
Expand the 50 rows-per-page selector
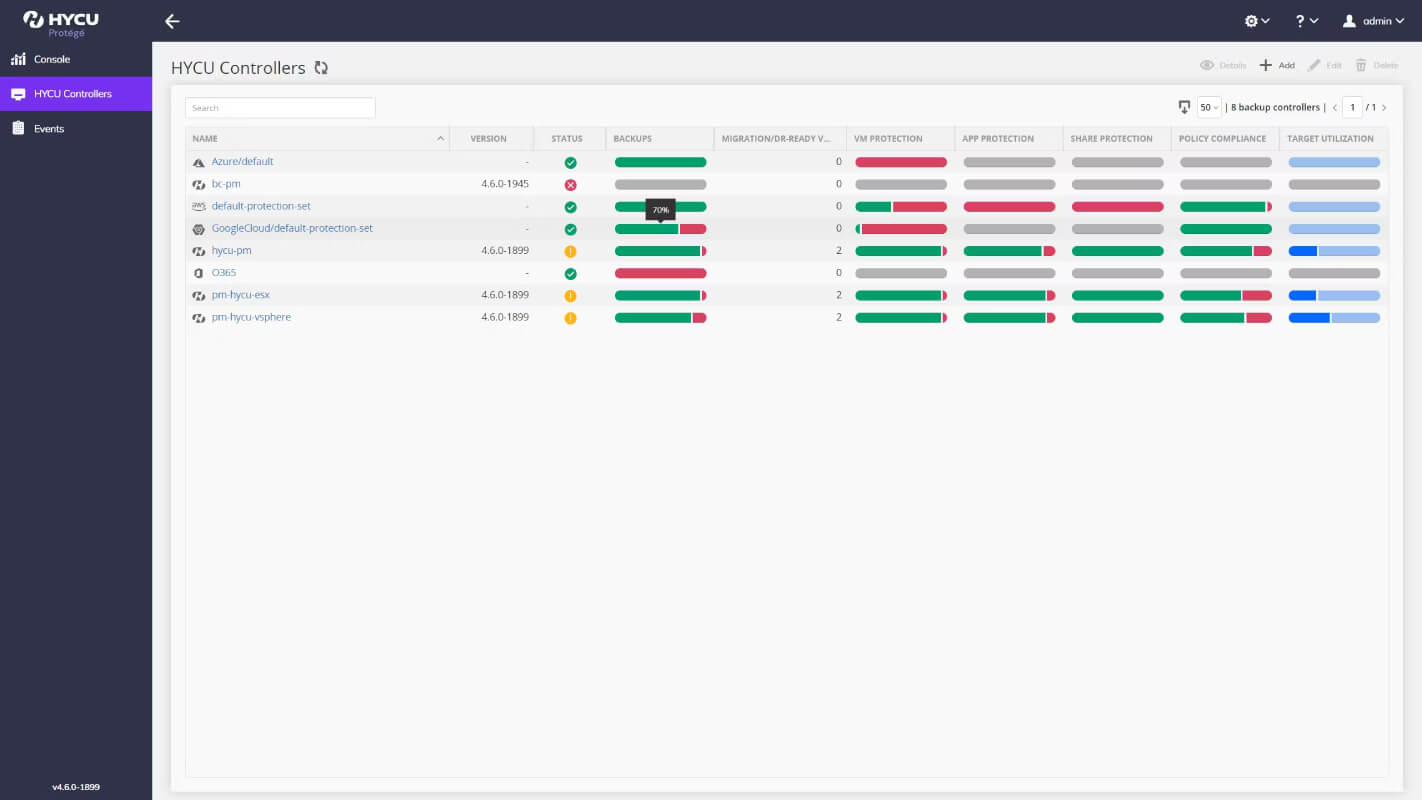pyautogui.click(x=1209, y=107)
